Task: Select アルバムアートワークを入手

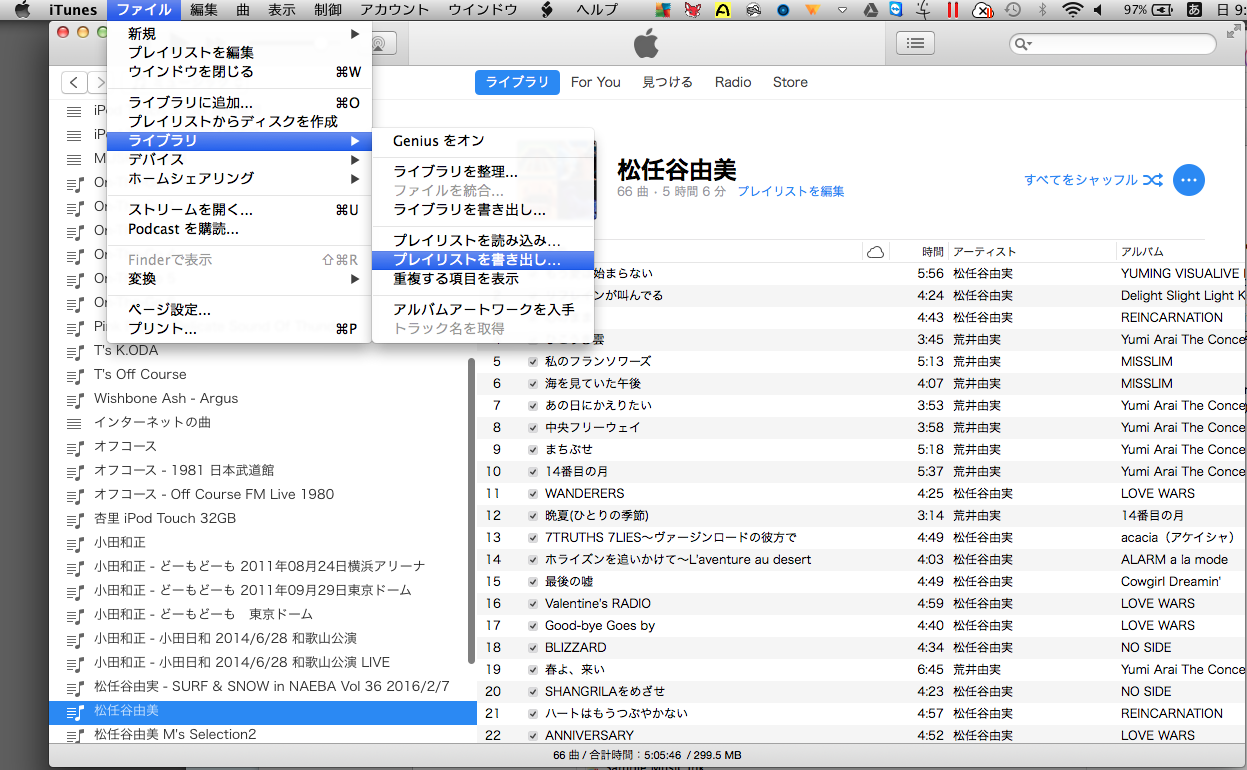Action: coord(483,310)
